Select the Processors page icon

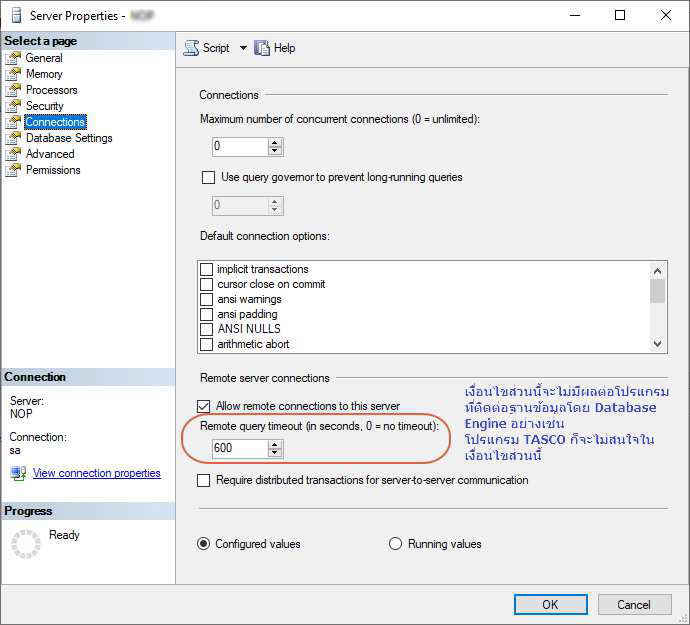click(x=13, y=90)
